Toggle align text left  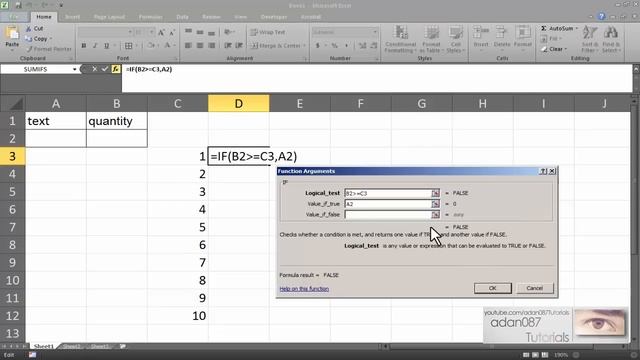coord(188,46)
